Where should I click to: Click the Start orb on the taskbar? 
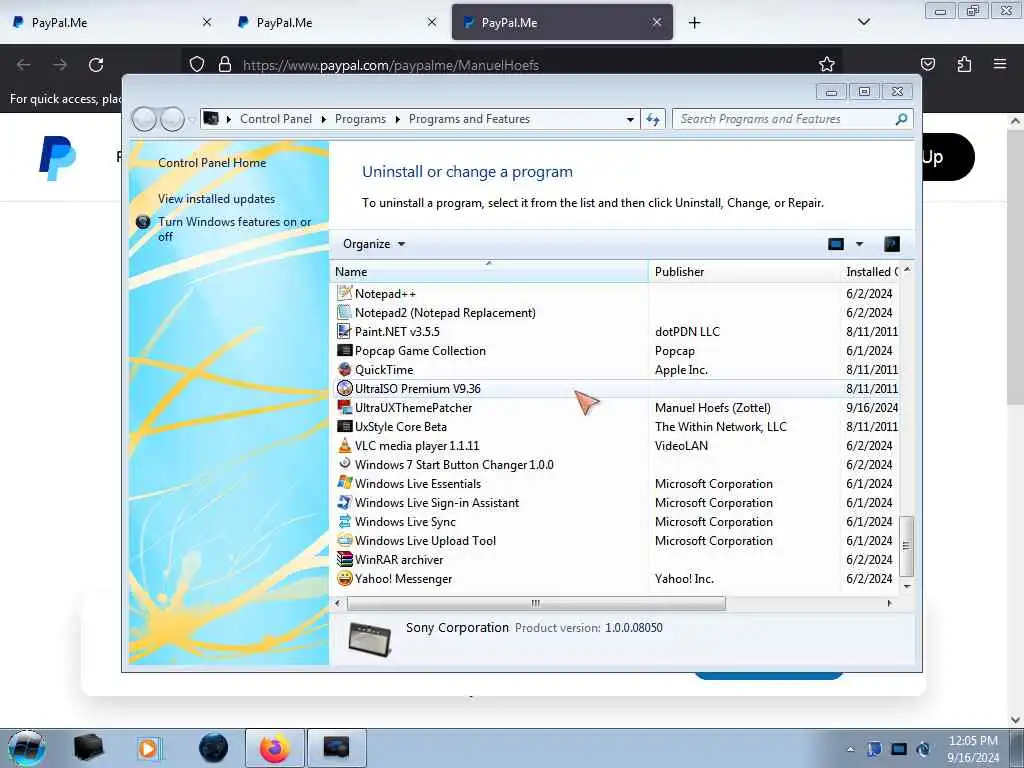27,748
